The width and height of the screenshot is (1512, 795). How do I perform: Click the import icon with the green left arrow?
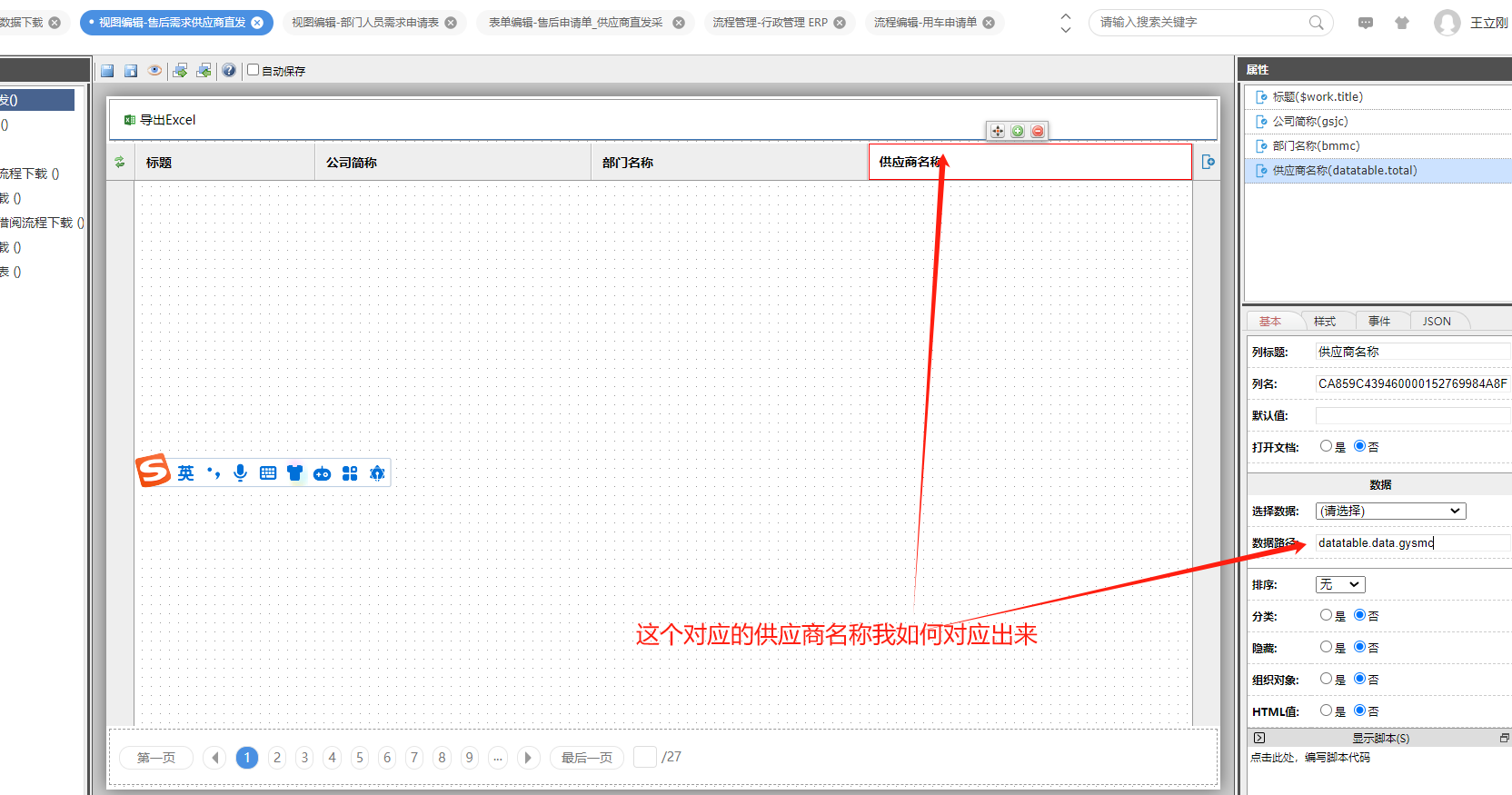pos(204,70)
